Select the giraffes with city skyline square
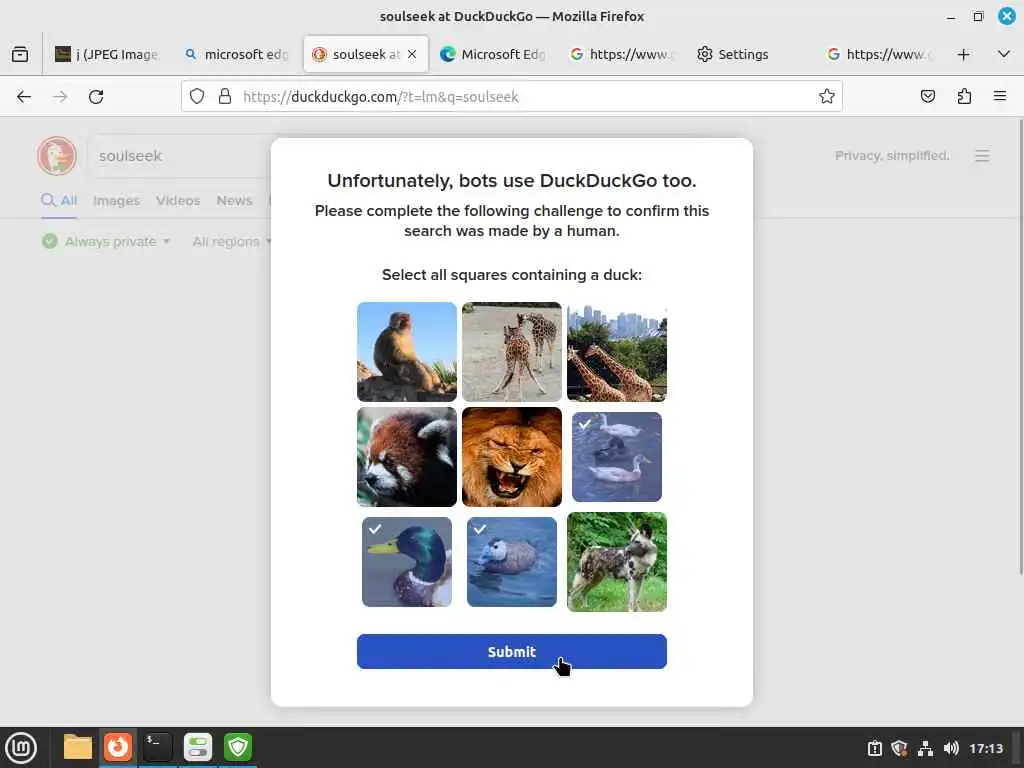This screenshot has width=1024, height=768. (617, 351)
